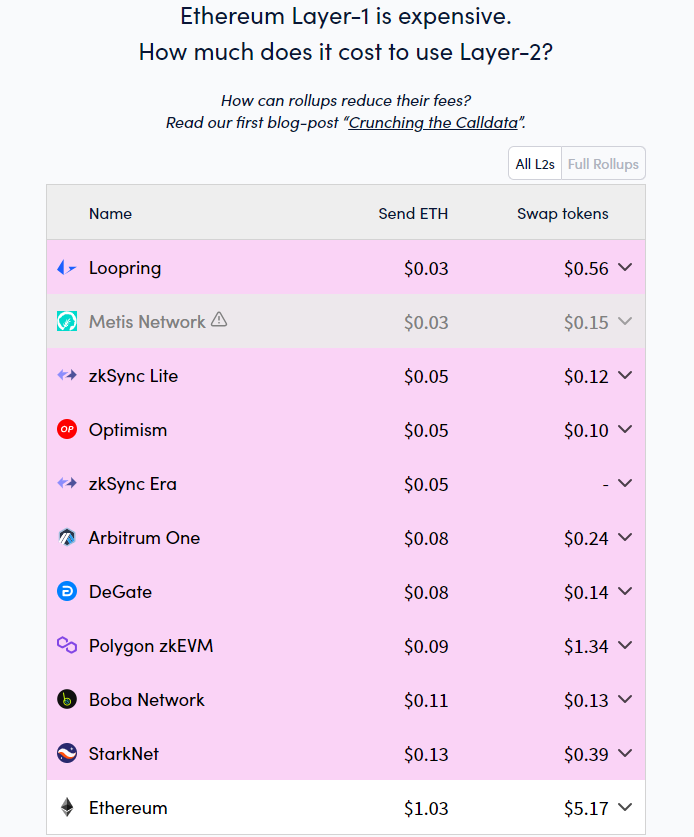Screen dimensions: 694x837
Task: Click the Metis Network logo icon
Action: (67, 321)
